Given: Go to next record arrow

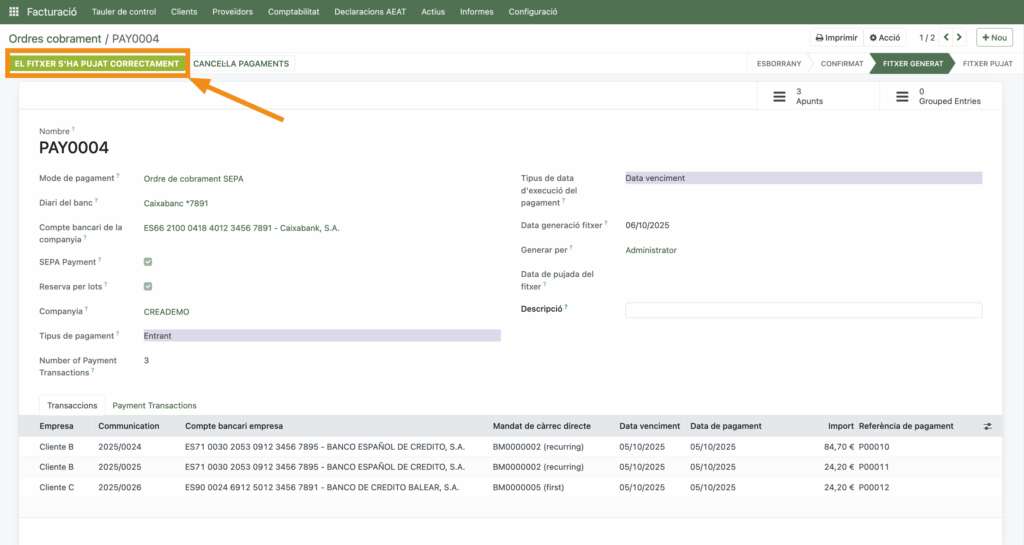Looking at the screenshot, I should 960,37.
